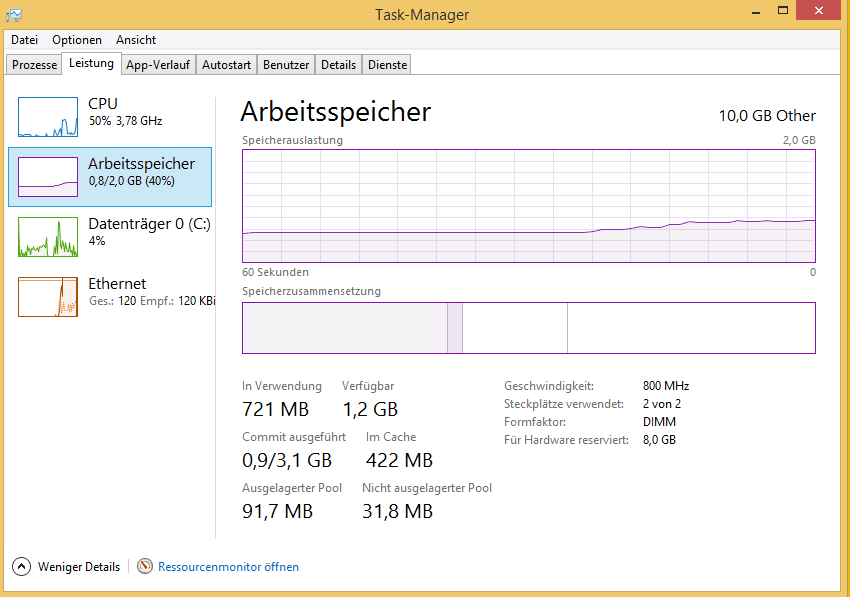Select the Arbeitsspeicher graph thumbnail
Image resolution: width=850 pixels, height=597 pixels.
coord(48,177)
